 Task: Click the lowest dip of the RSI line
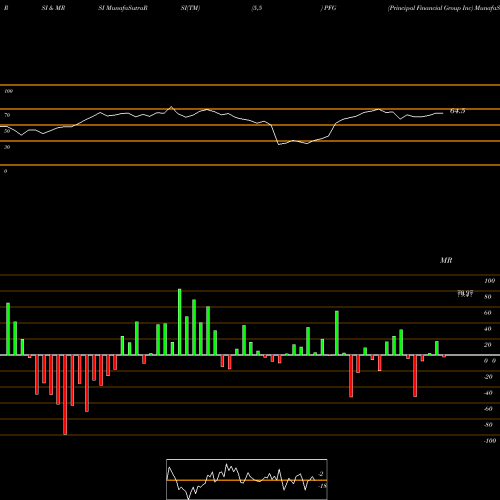(x=279, y=144)
